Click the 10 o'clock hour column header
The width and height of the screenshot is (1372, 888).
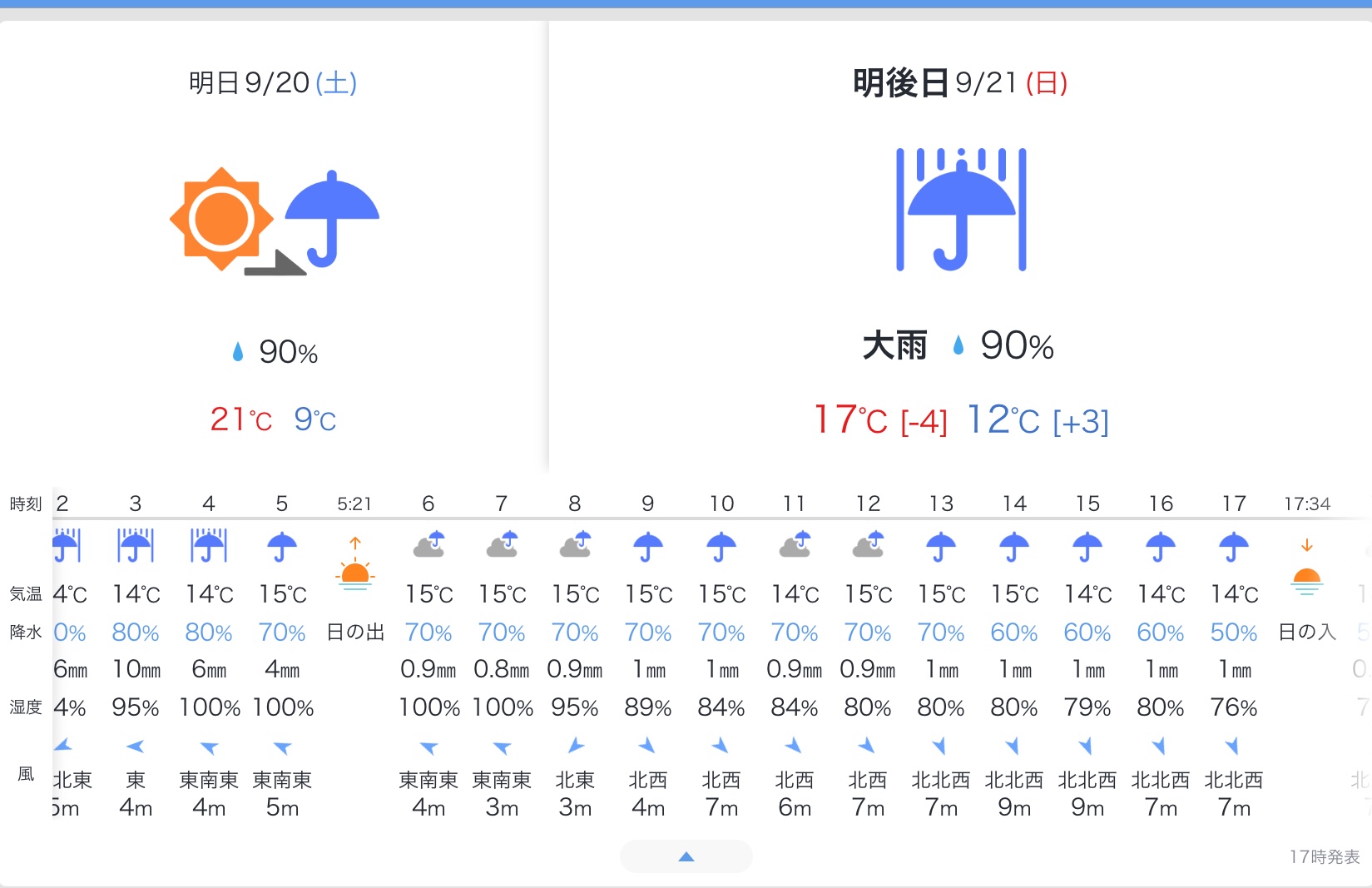click(721, 504)
